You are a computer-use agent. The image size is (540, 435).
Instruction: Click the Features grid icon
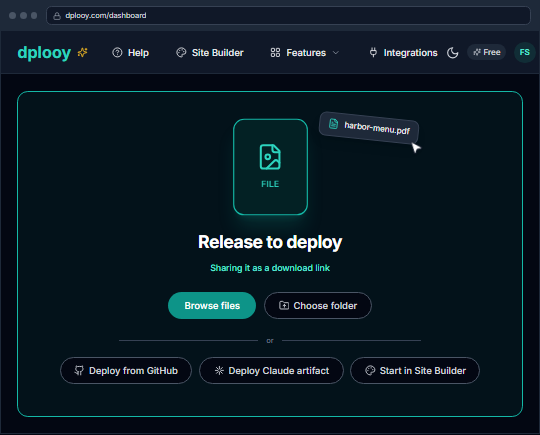click(x=275, y=53)
